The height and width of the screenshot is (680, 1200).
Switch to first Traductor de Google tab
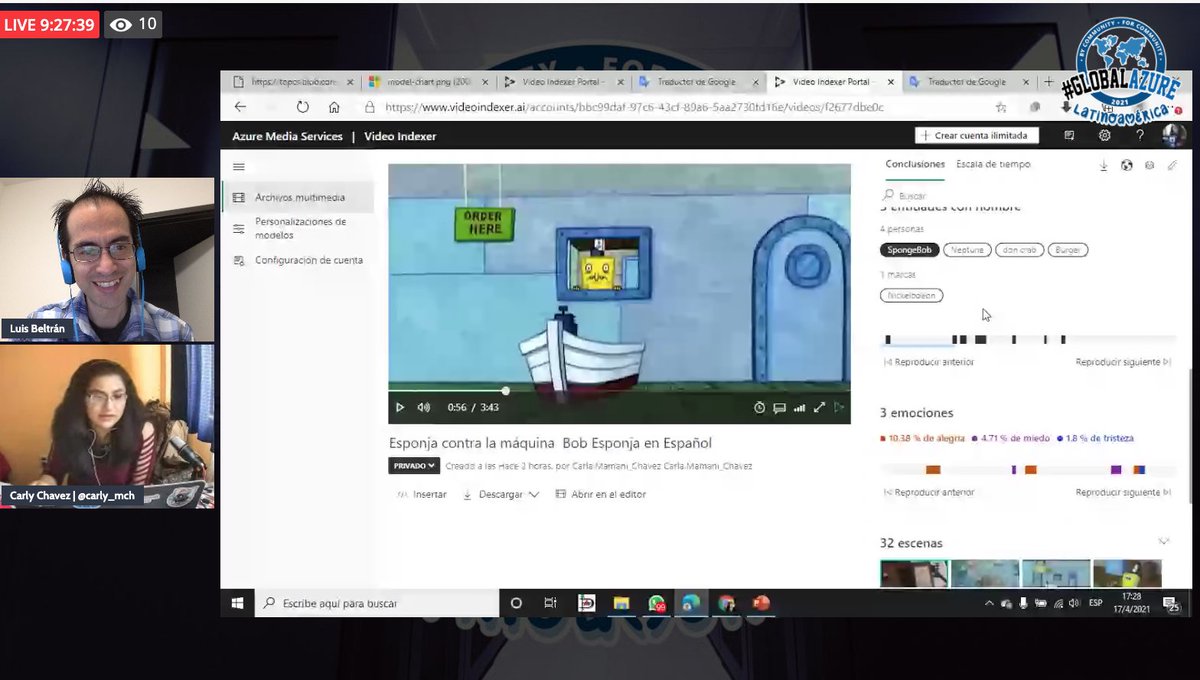[x=698, y=82]
